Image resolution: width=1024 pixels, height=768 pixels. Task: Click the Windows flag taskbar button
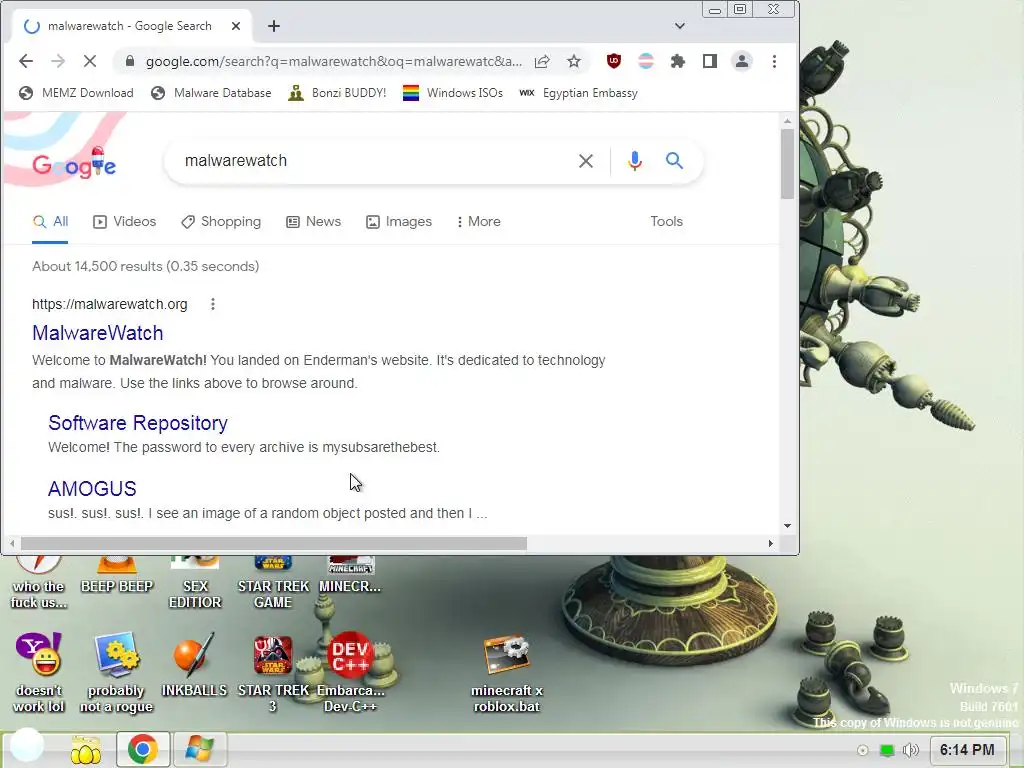pos(200,749)
